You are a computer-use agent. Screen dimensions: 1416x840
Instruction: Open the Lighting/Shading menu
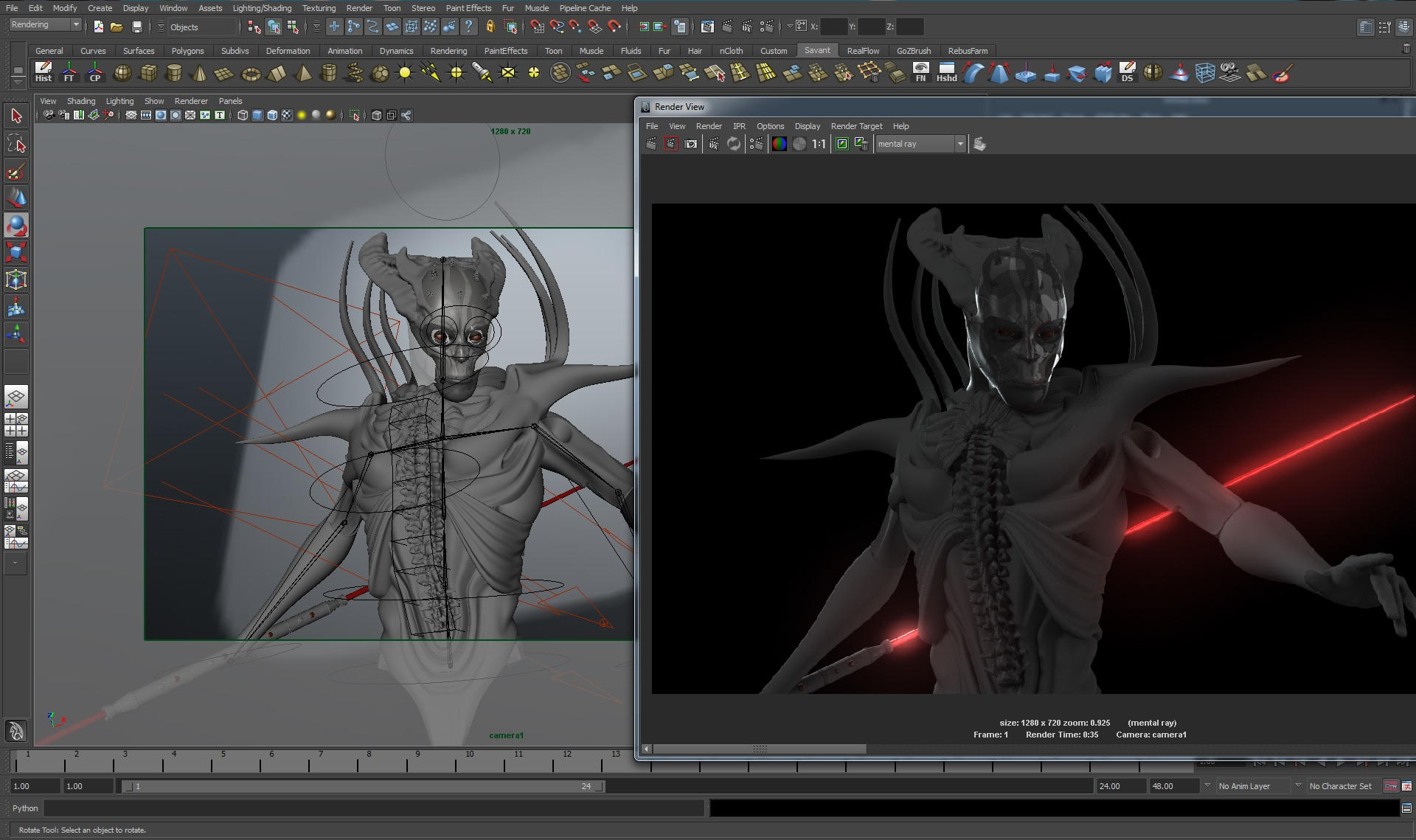click(x=261, y=8)
